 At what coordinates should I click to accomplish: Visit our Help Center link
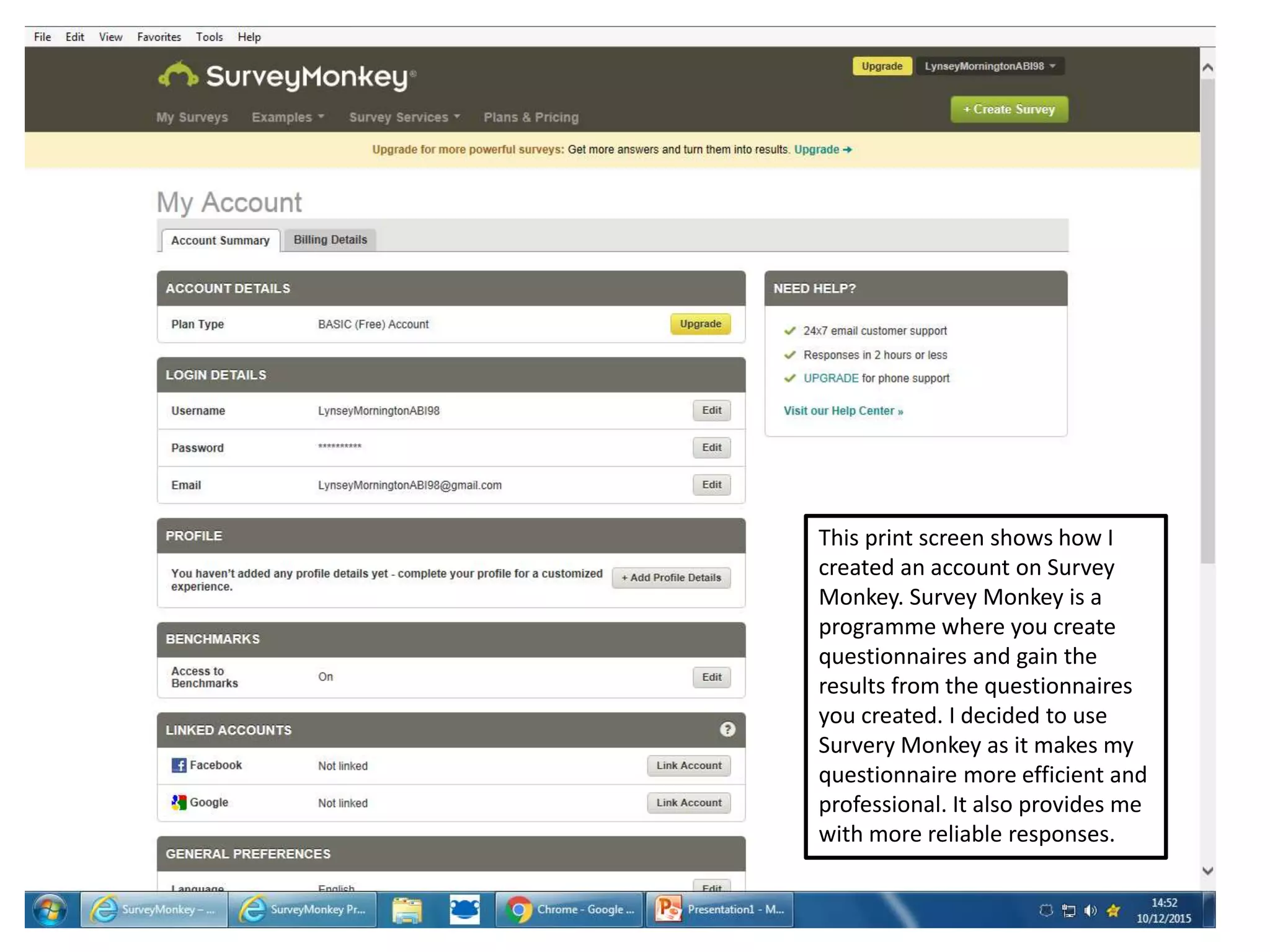(x=843, y=411)
